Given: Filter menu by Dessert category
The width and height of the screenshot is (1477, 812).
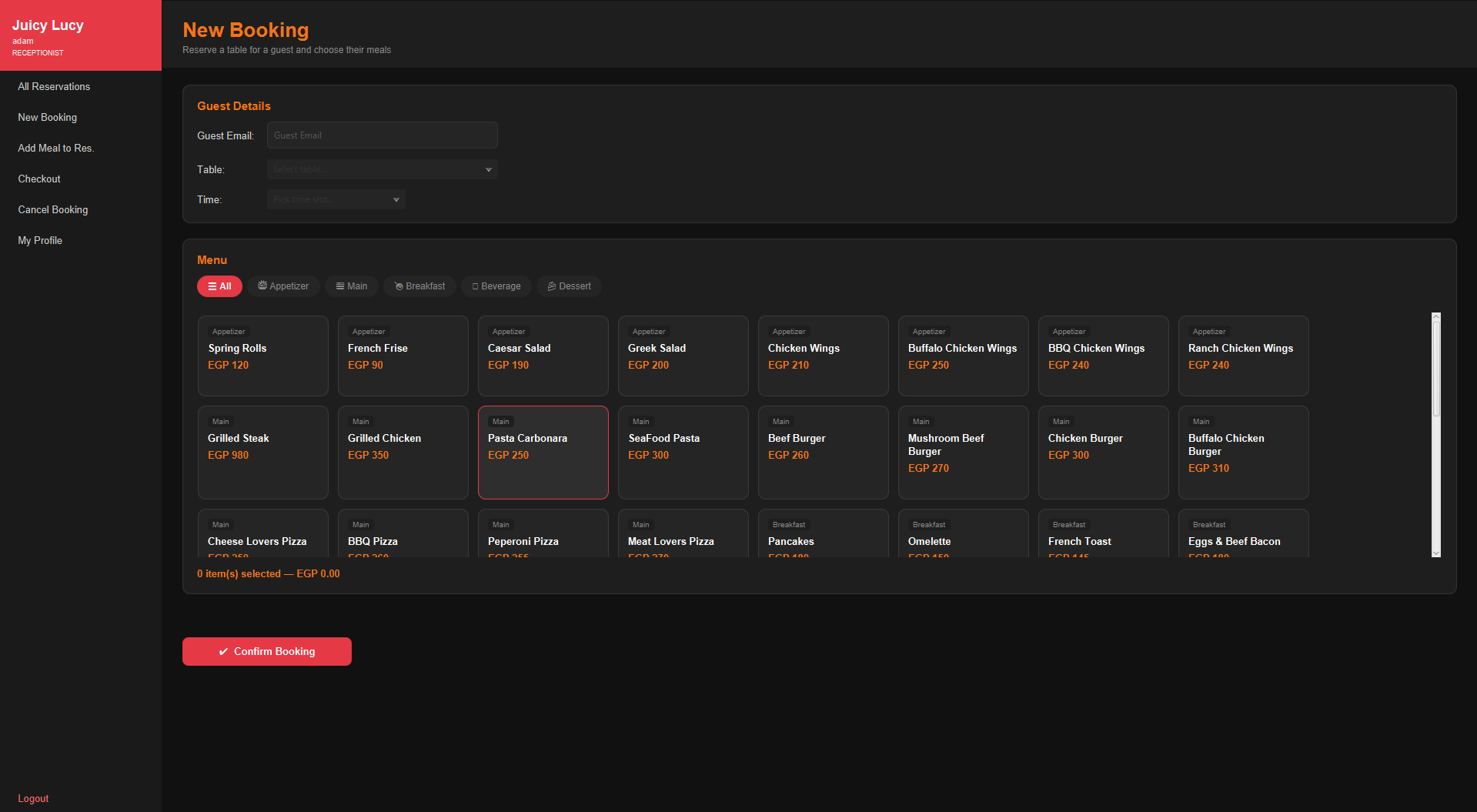Looking at the screenshot, I should [x=569, y=286].
